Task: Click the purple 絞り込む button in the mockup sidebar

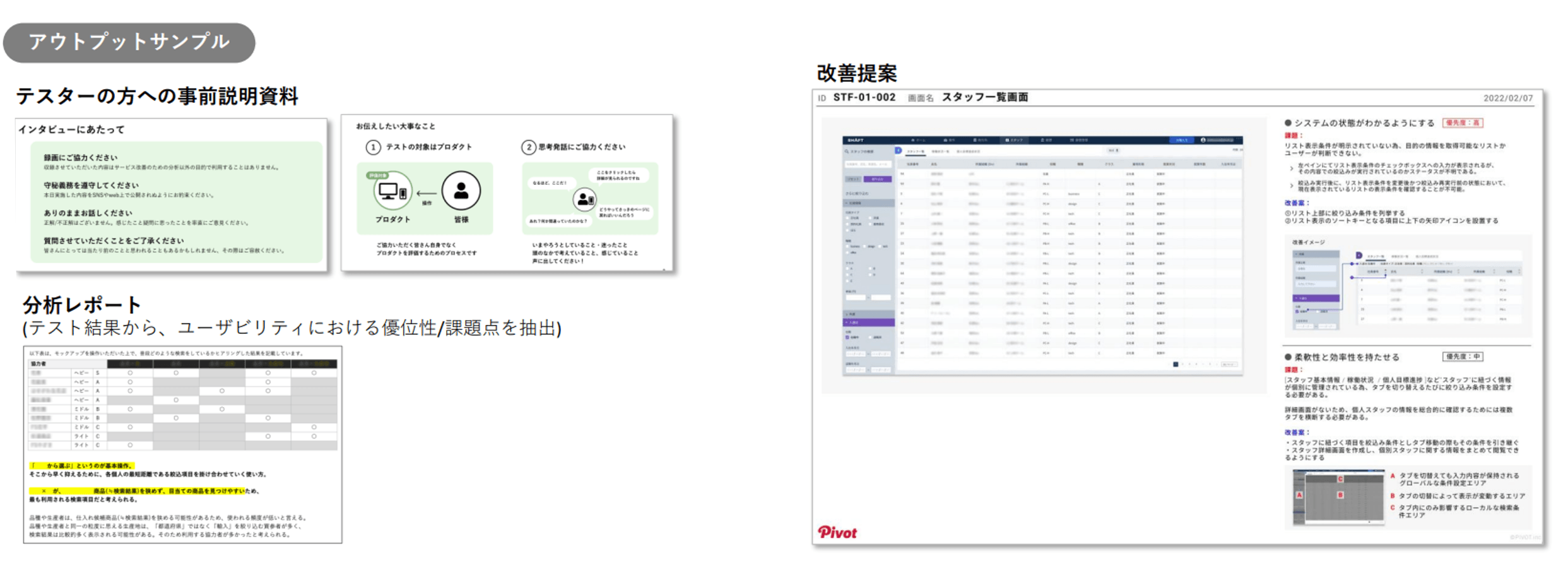Action: (877, 179)
